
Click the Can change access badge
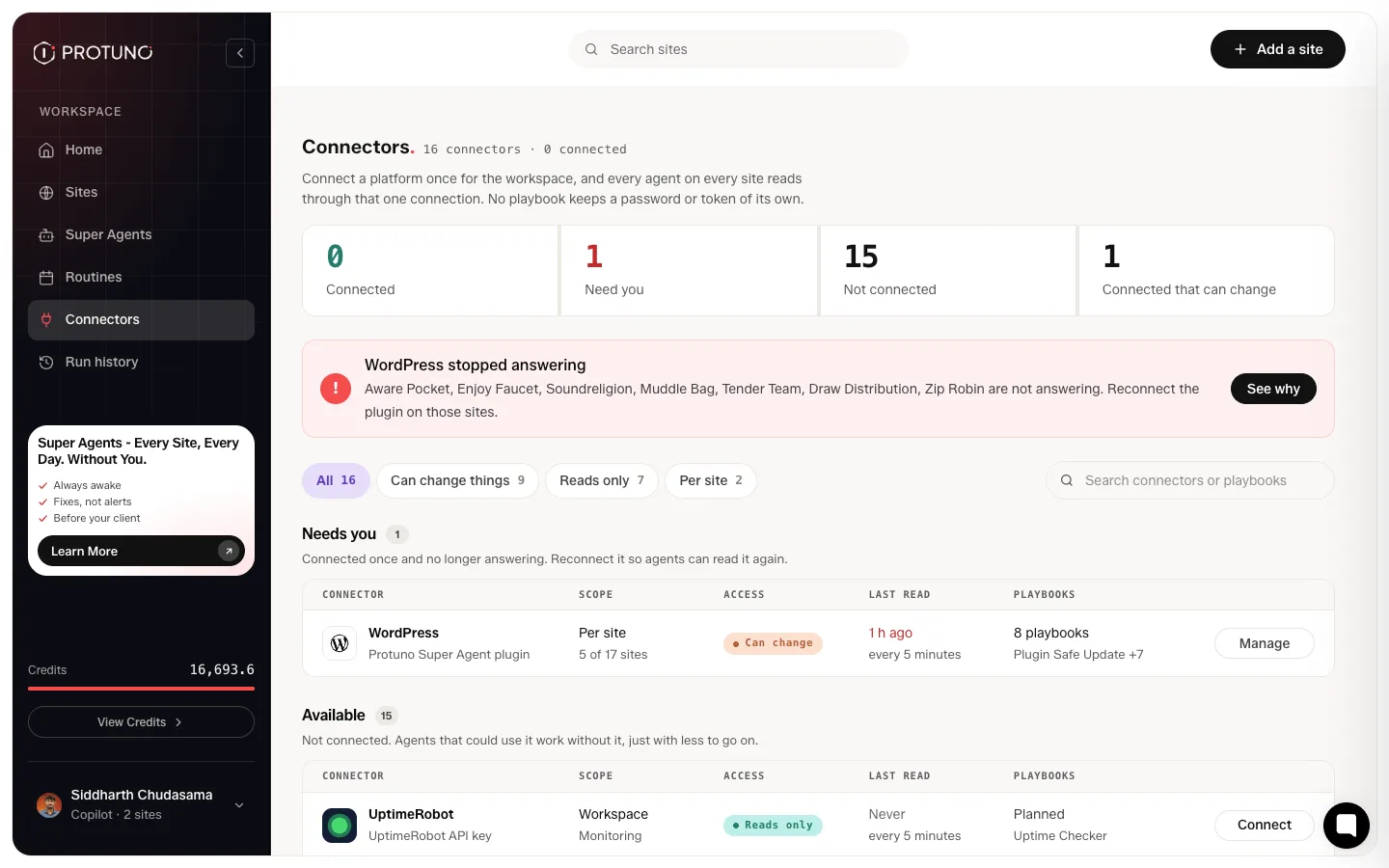[773, 643]
